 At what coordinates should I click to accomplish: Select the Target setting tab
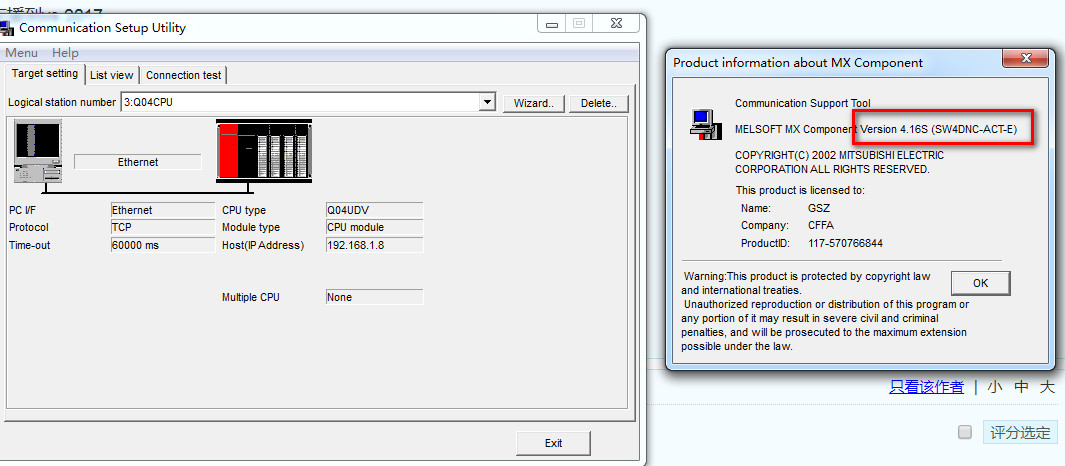44,74
